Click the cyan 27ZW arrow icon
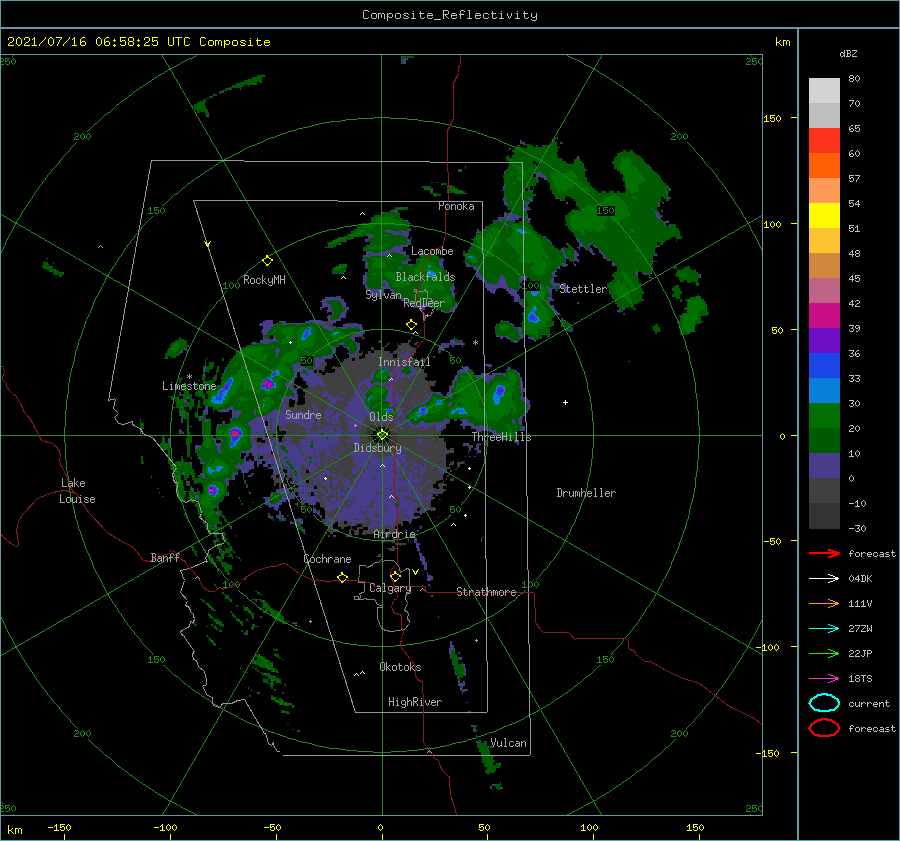The height and width of the screenshot is (841, 900). point(824,629)
